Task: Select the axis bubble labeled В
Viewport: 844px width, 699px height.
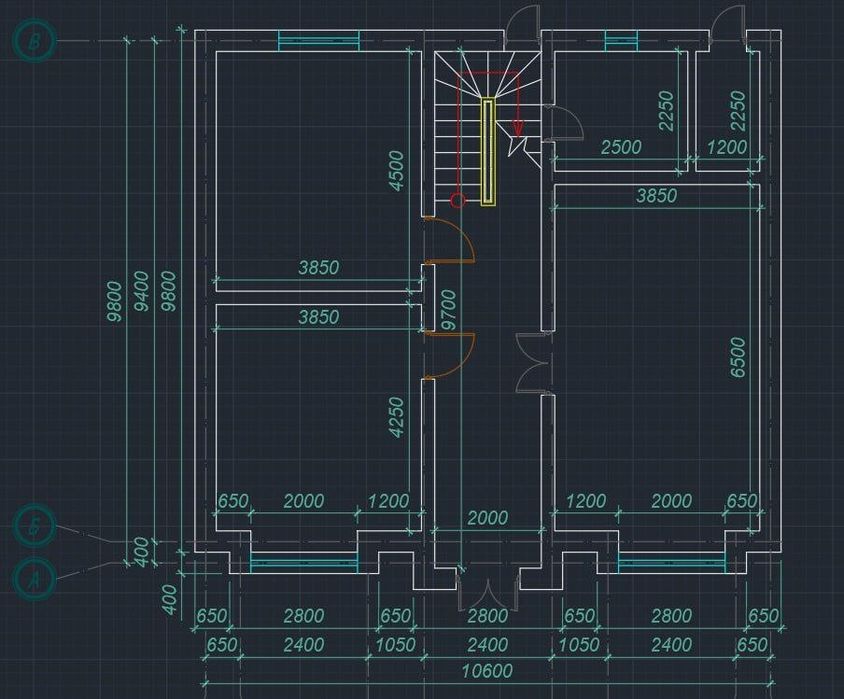Action: pos(34,42)
